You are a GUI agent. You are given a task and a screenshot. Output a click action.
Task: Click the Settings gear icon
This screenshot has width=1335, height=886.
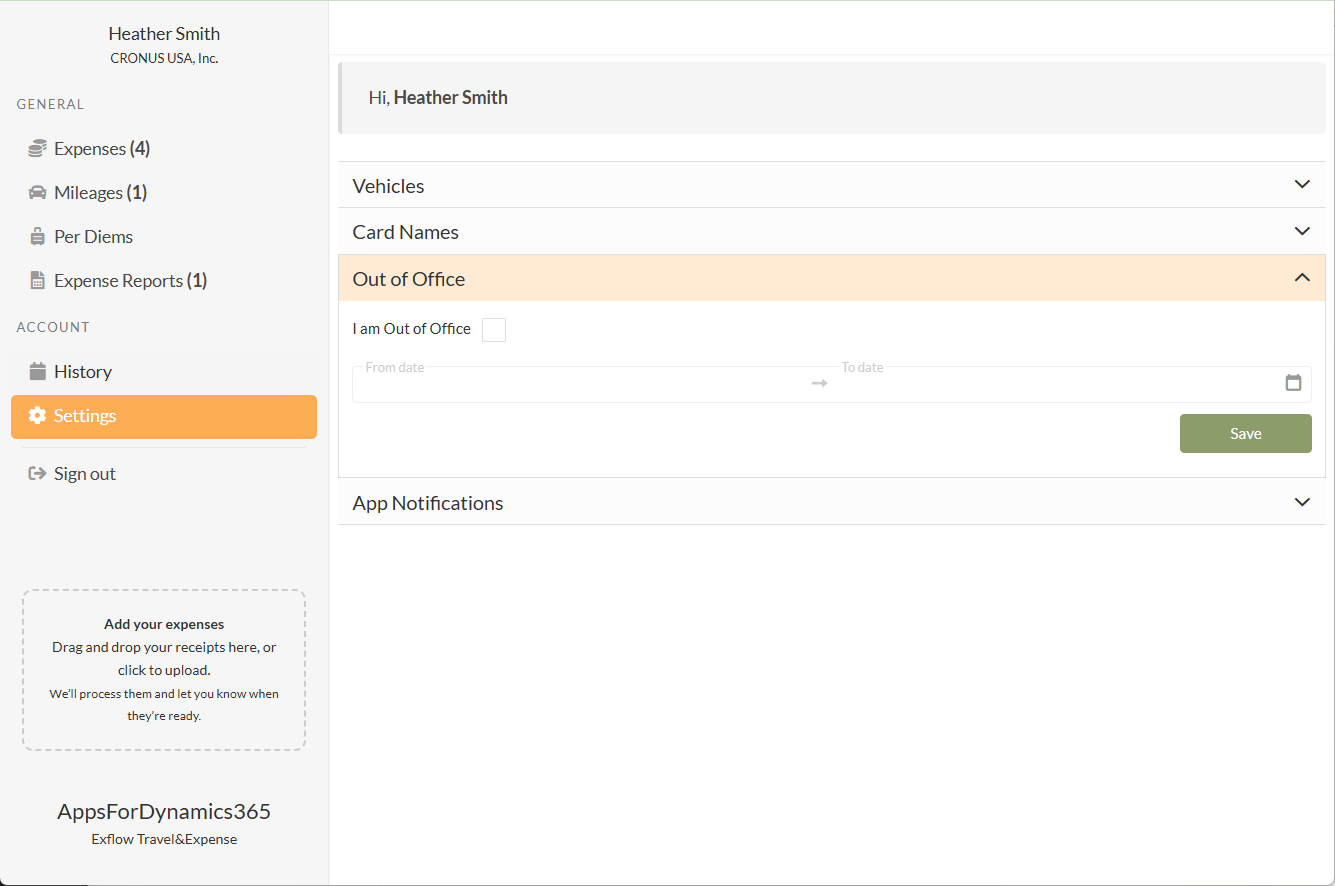tap(37, 416)
